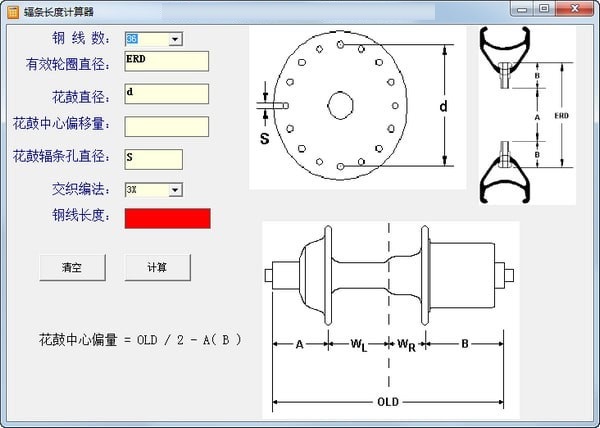
Task: Focus the 花鼓直径 input showing d
Action: [x=166, y=94]
